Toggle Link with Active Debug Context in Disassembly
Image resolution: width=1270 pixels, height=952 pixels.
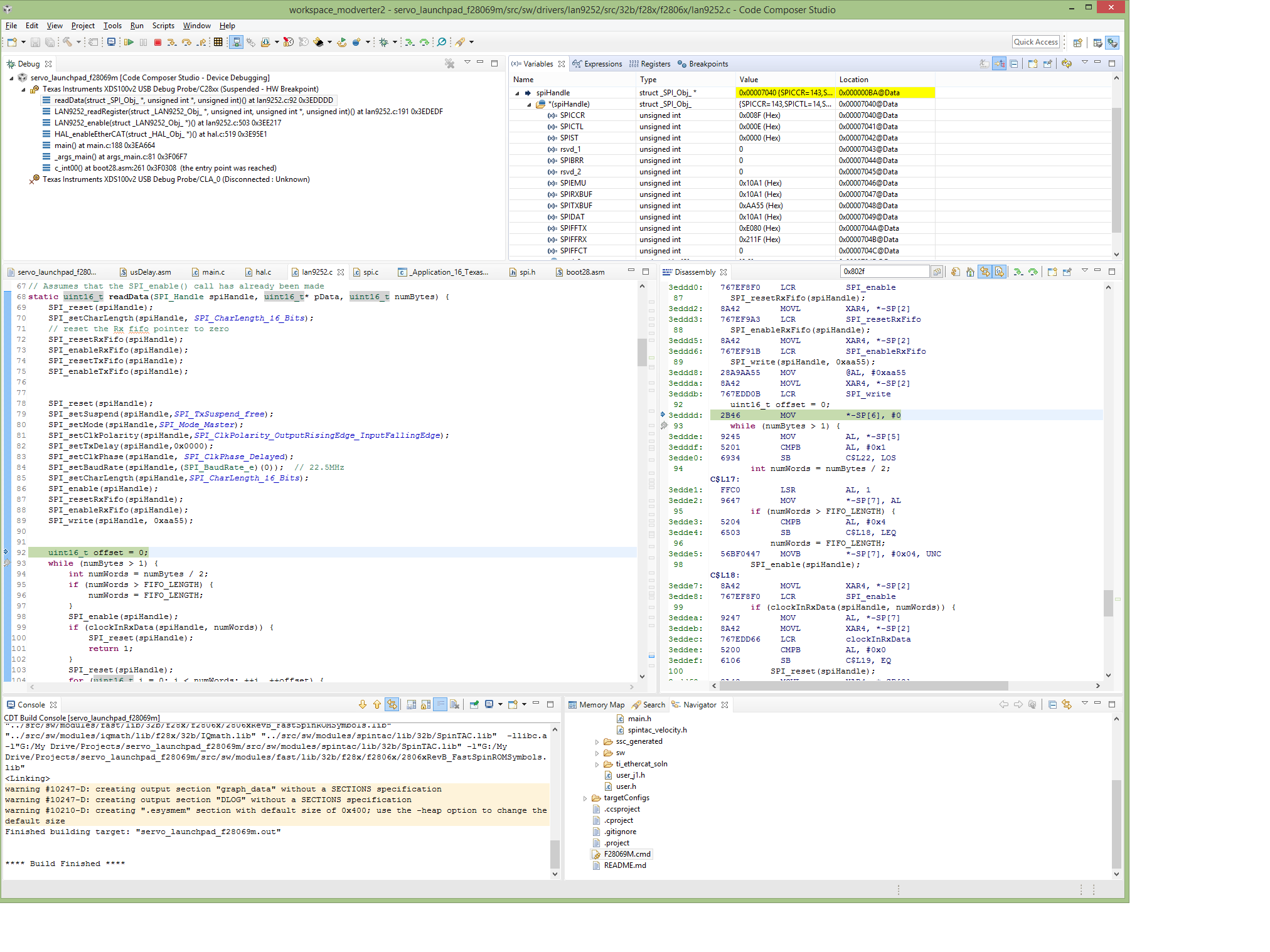coord(985,272)
